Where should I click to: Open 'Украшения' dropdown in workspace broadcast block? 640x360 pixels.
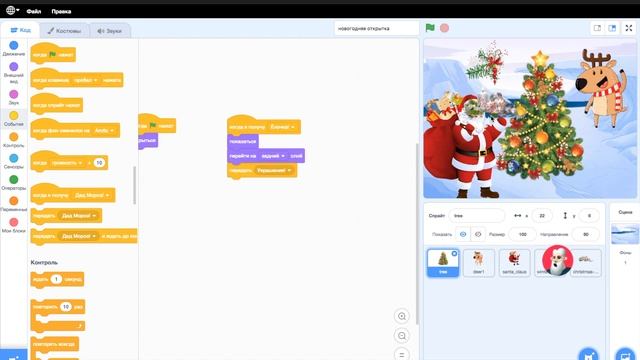pyautogui.click(x=273, y=170)
